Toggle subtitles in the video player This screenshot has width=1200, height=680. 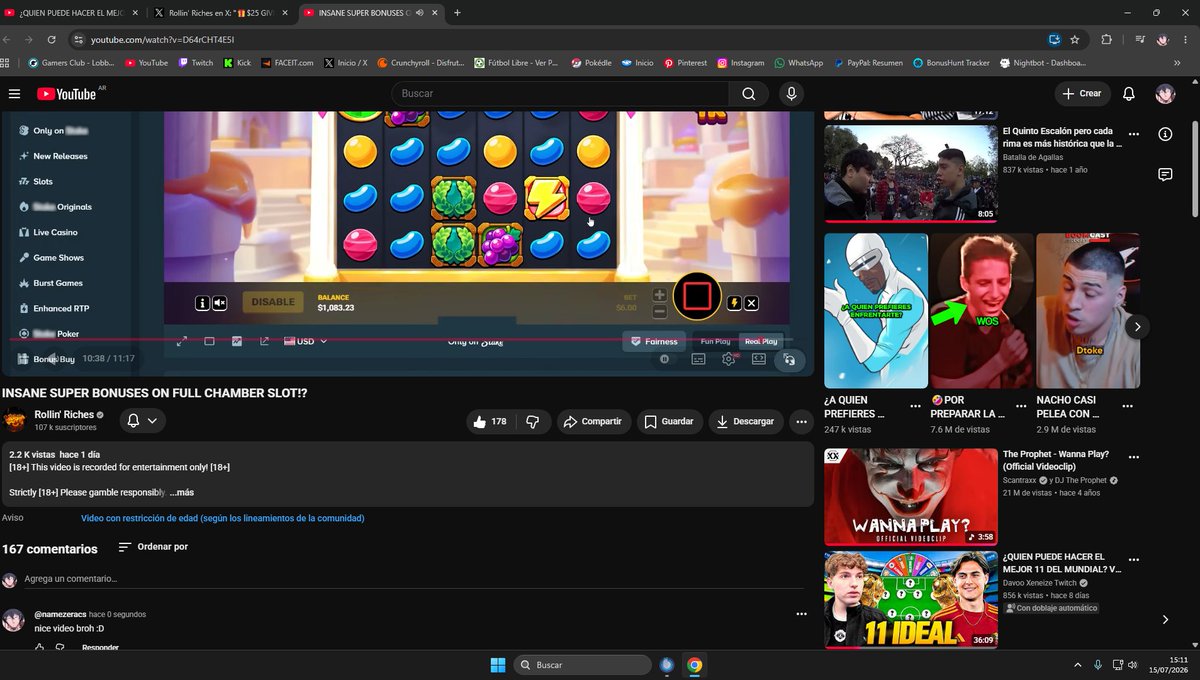click(698, 359)
